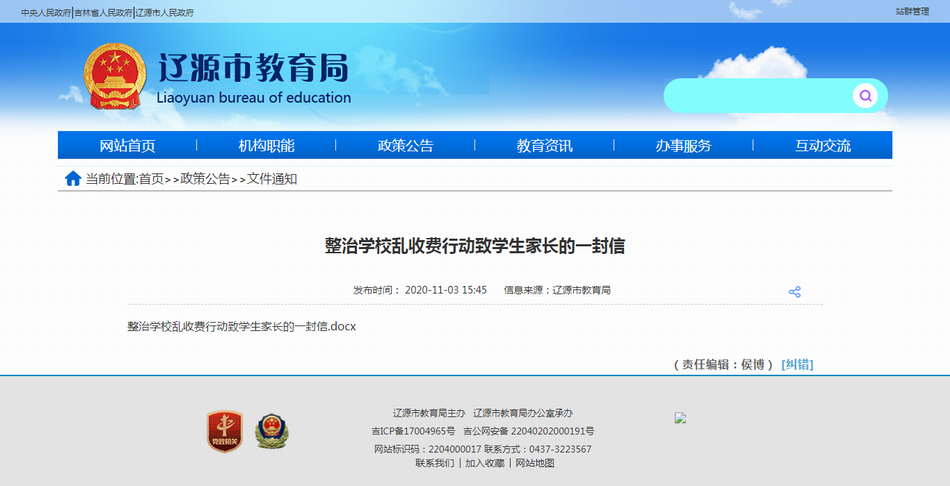This screenshot has height=486, width=950.
Task: Click the blue home icon in breadcrumb
Action: (x=73, y=179)
